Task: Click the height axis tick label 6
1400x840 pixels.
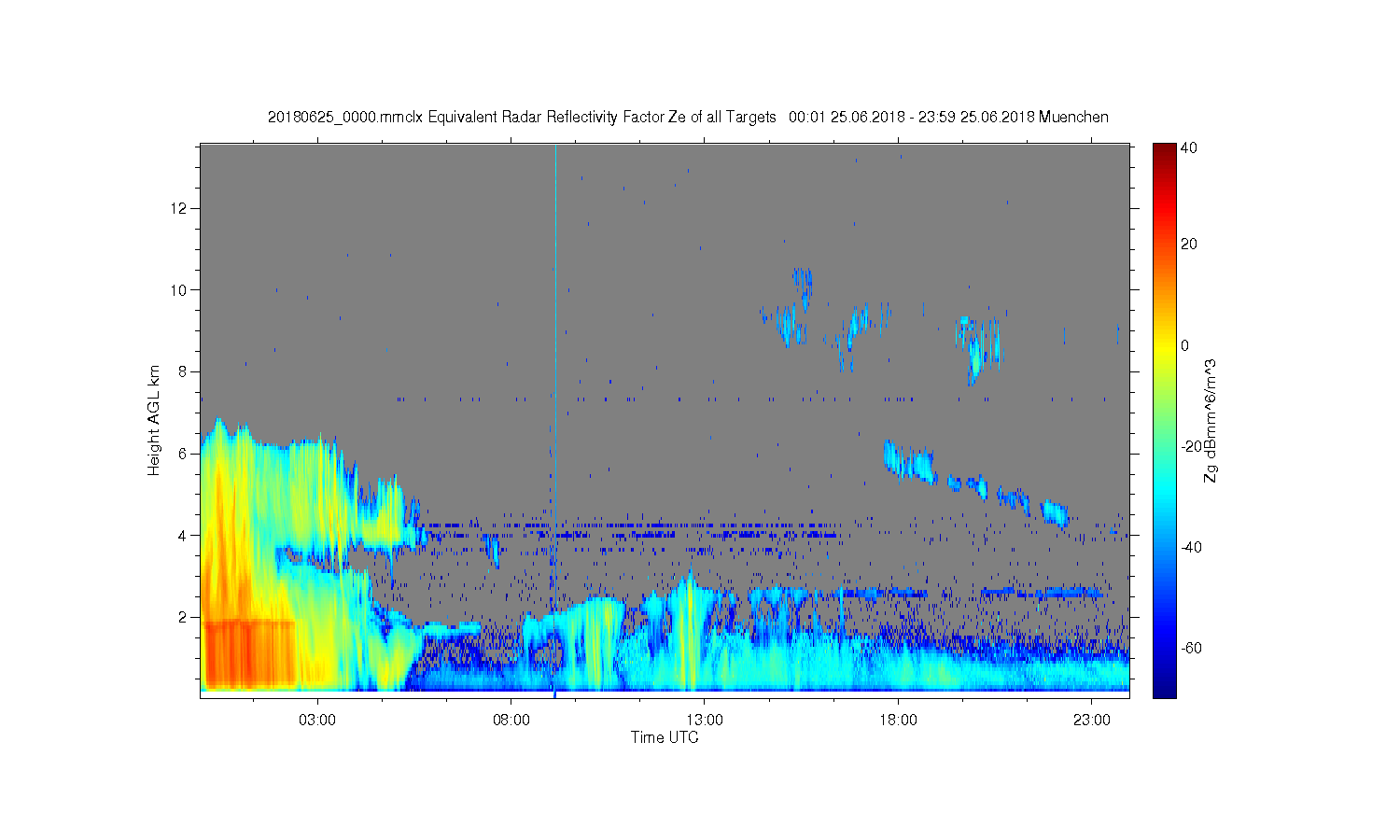Action: click(x=183, y=454)
